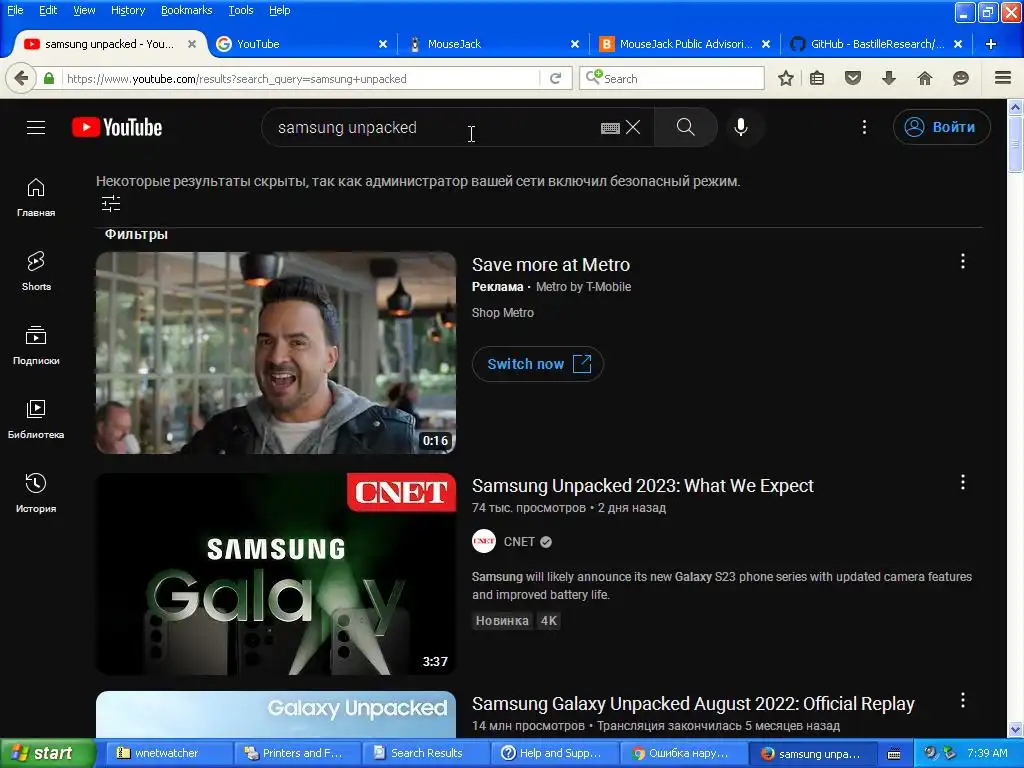Open Shorts in the sidebar
Screen dimensions: 1024x768
(36, 271)
